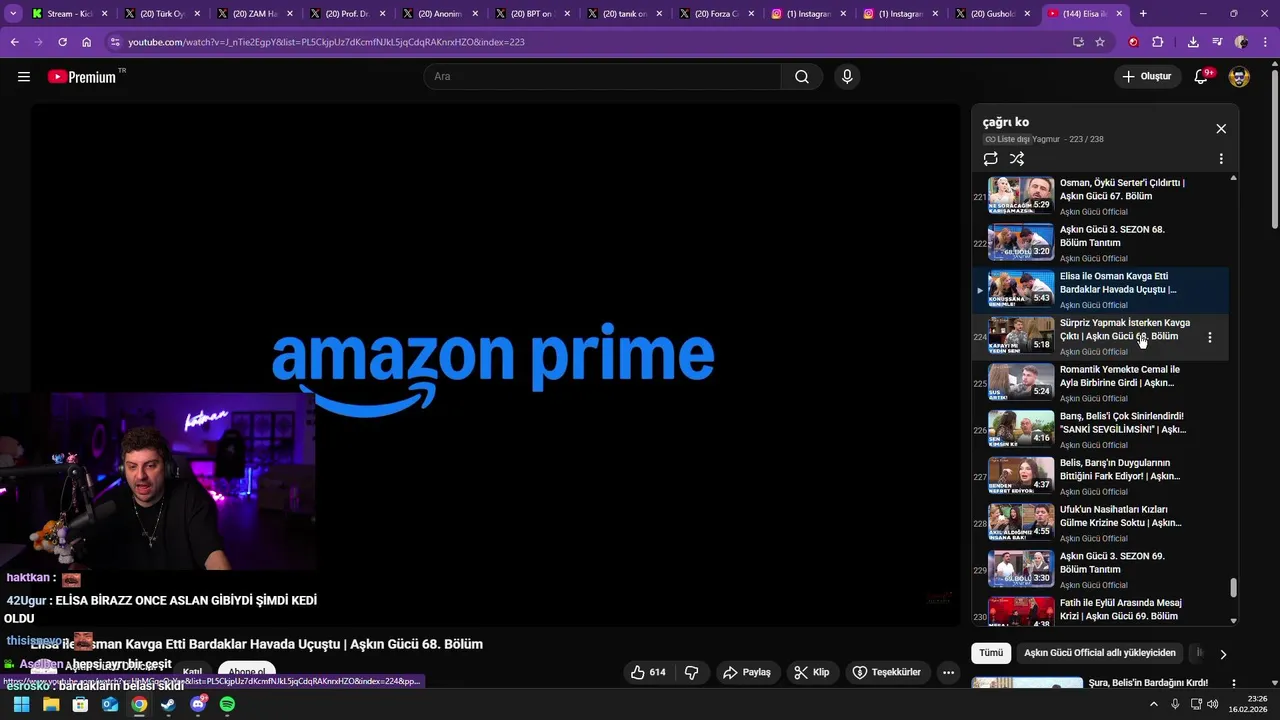
Task: Open Barış, Belis'i Çok Sinirlendirdi video
Action: (1101, 430)
